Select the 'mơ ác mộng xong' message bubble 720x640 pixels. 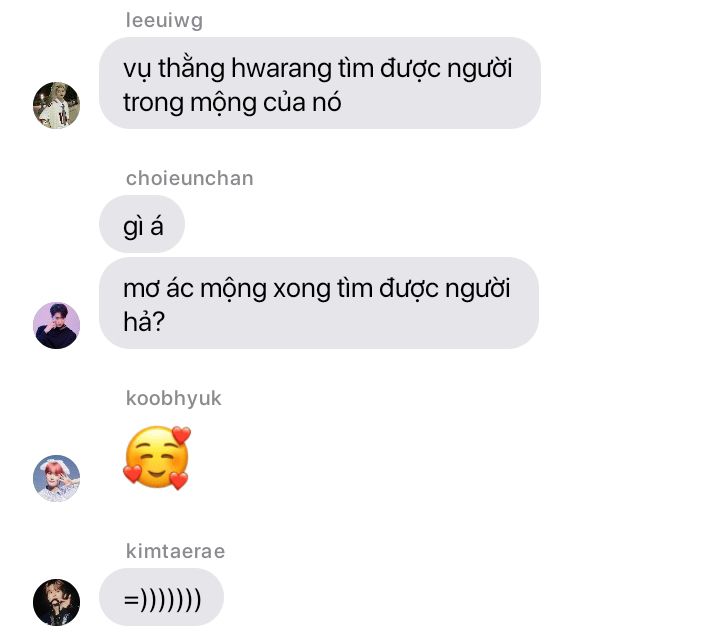tap(319, 303)
